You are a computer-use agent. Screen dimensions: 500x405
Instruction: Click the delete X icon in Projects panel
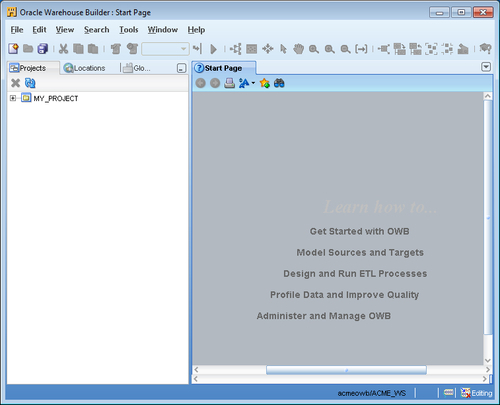point(15,83)
